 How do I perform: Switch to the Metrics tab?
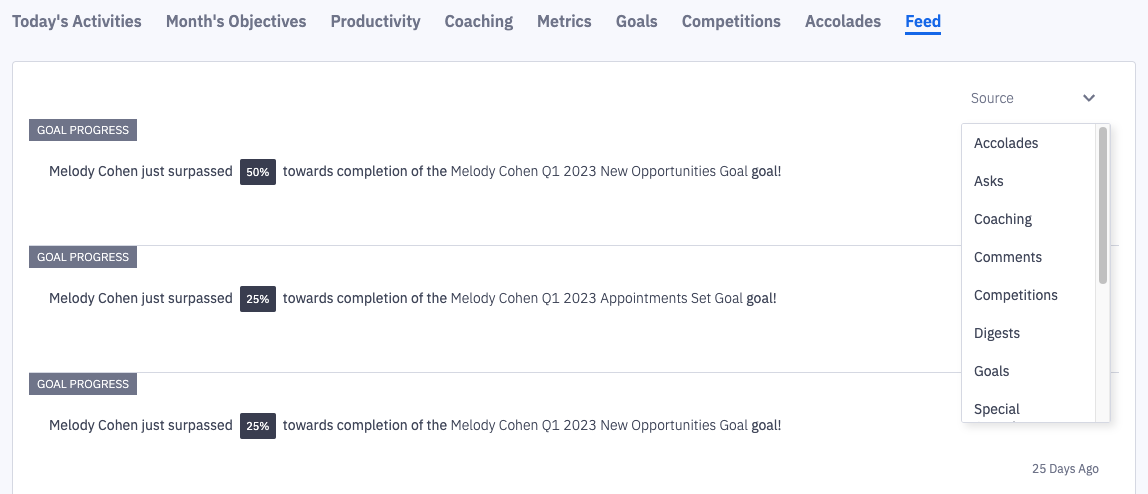click(x=564, y=21)
